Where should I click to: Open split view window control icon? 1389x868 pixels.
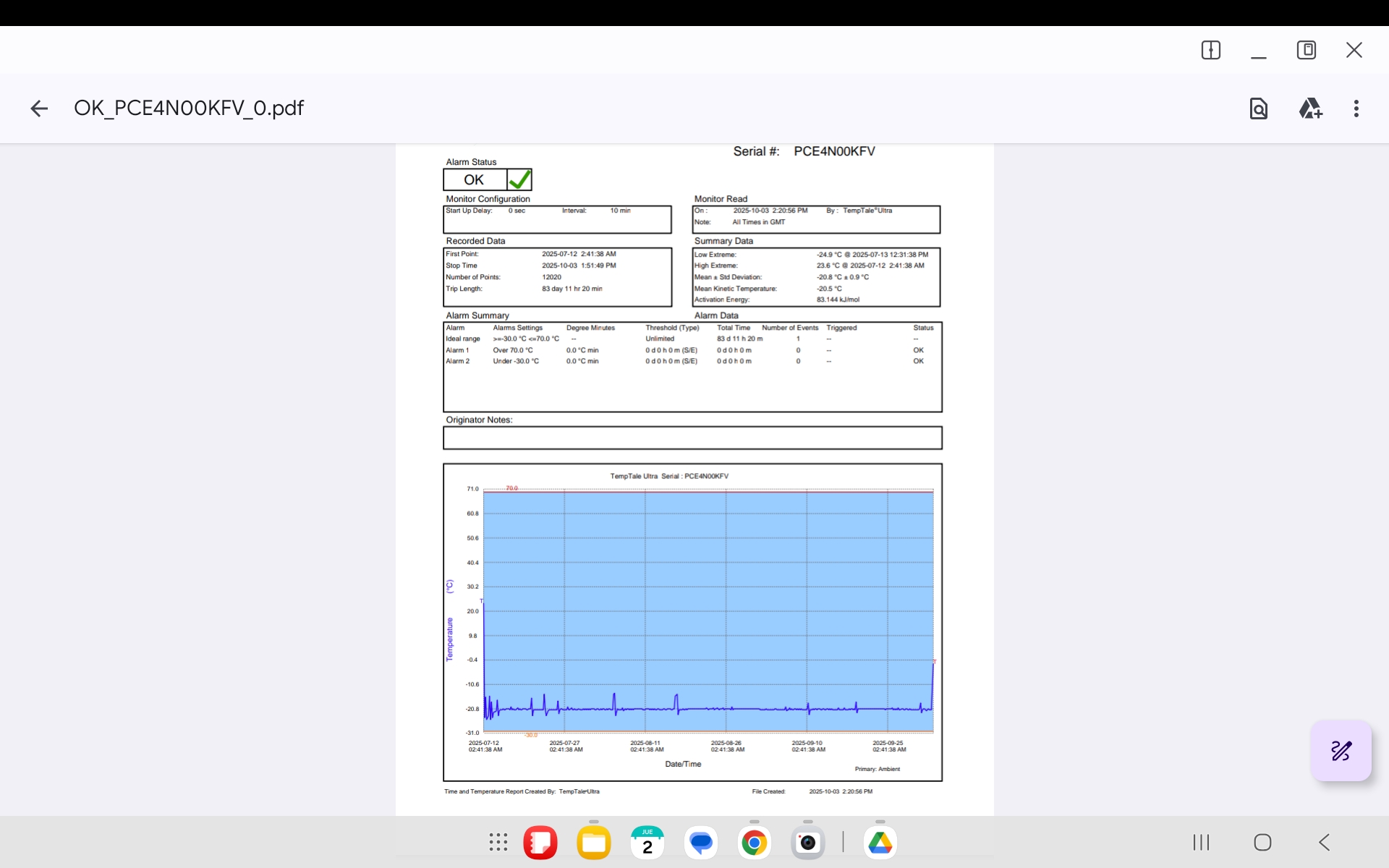tap(1210, 50)
